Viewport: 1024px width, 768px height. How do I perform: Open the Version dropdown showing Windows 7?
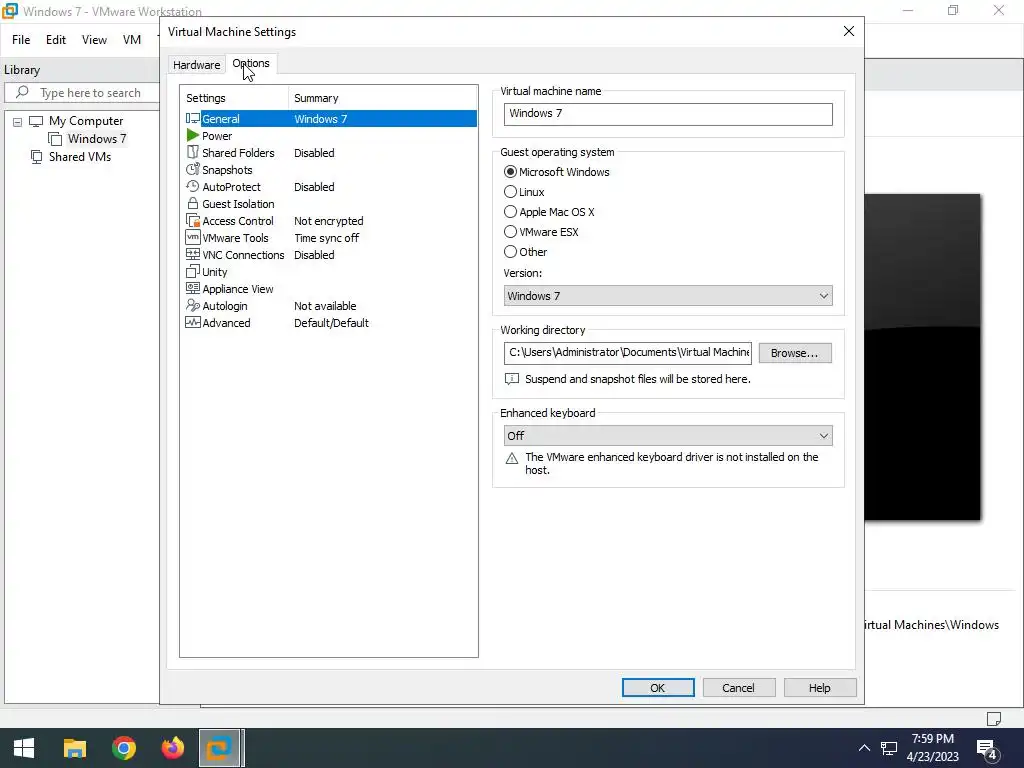pos(667,296)
